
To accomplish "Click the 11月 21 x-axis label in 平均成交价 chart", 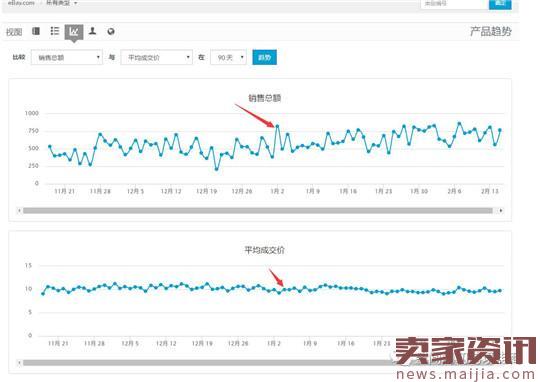I will click(58, 343).
